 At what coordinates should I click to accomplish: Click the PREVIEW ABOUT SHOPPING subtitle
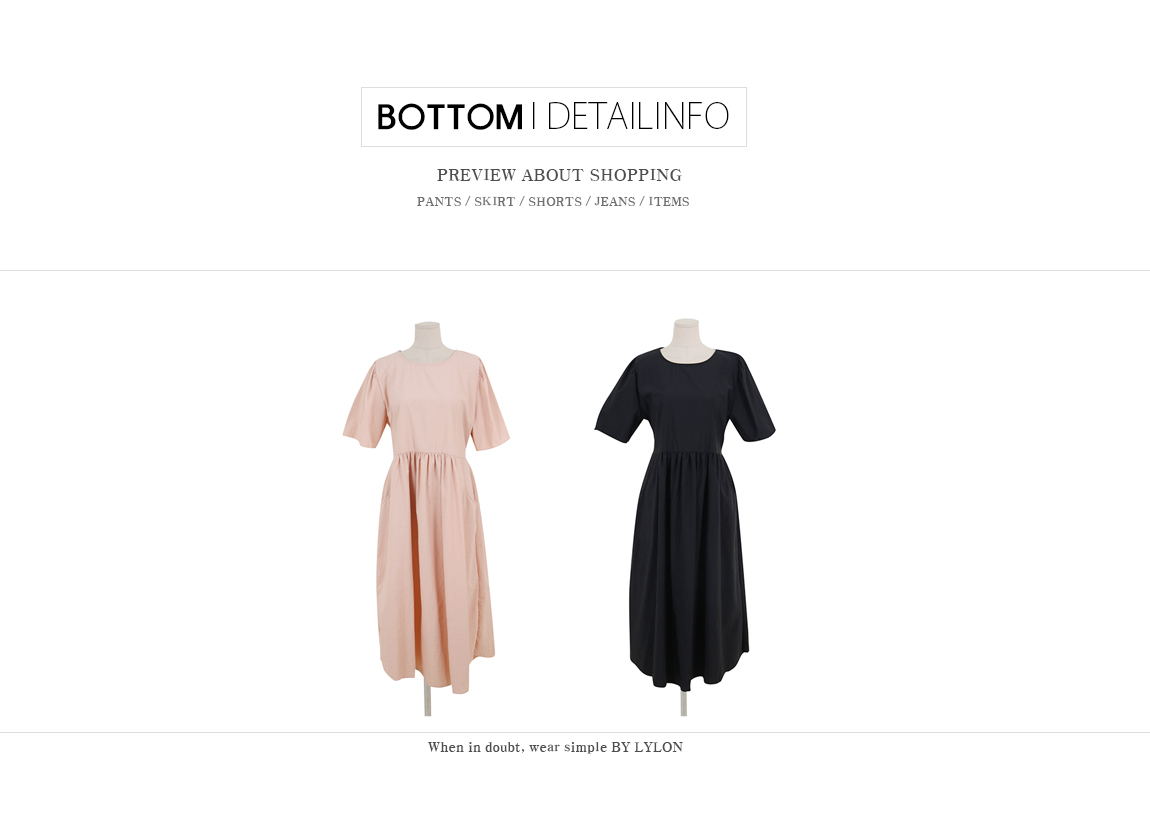560,175
